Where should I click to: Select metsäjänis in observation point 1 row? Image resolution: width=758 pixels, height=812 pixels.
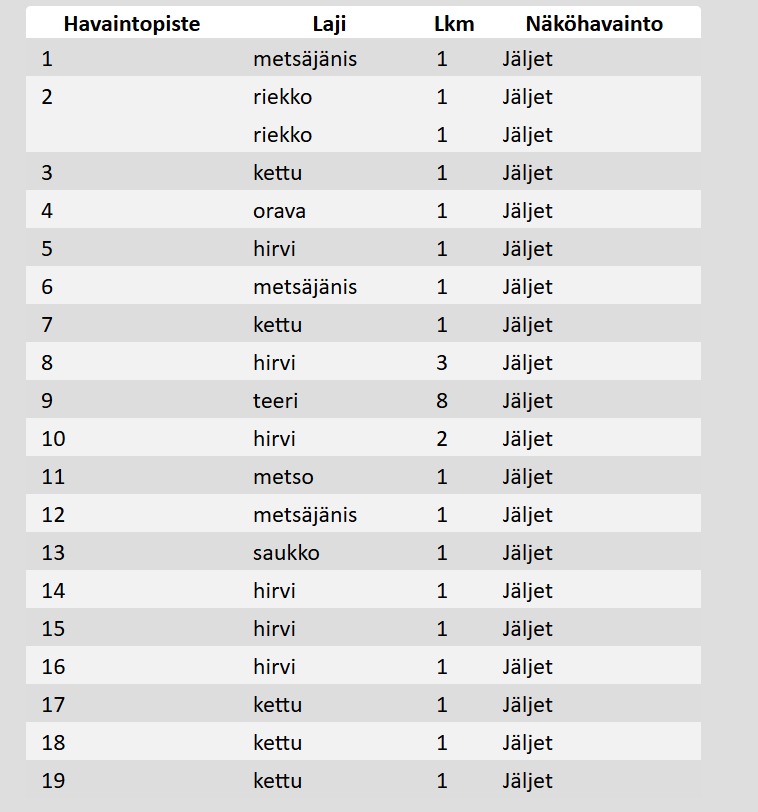(304, 59)
